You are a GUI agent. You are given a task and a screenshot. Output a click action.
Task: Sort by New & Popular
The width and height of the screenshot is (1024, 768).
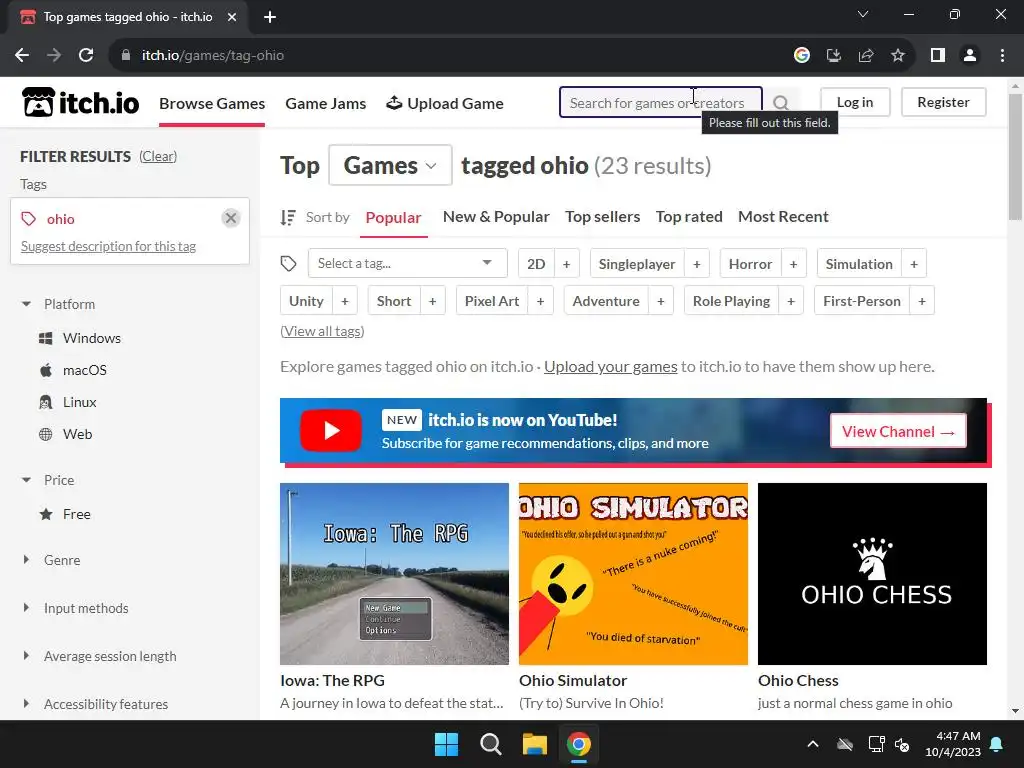coord(496,217)
